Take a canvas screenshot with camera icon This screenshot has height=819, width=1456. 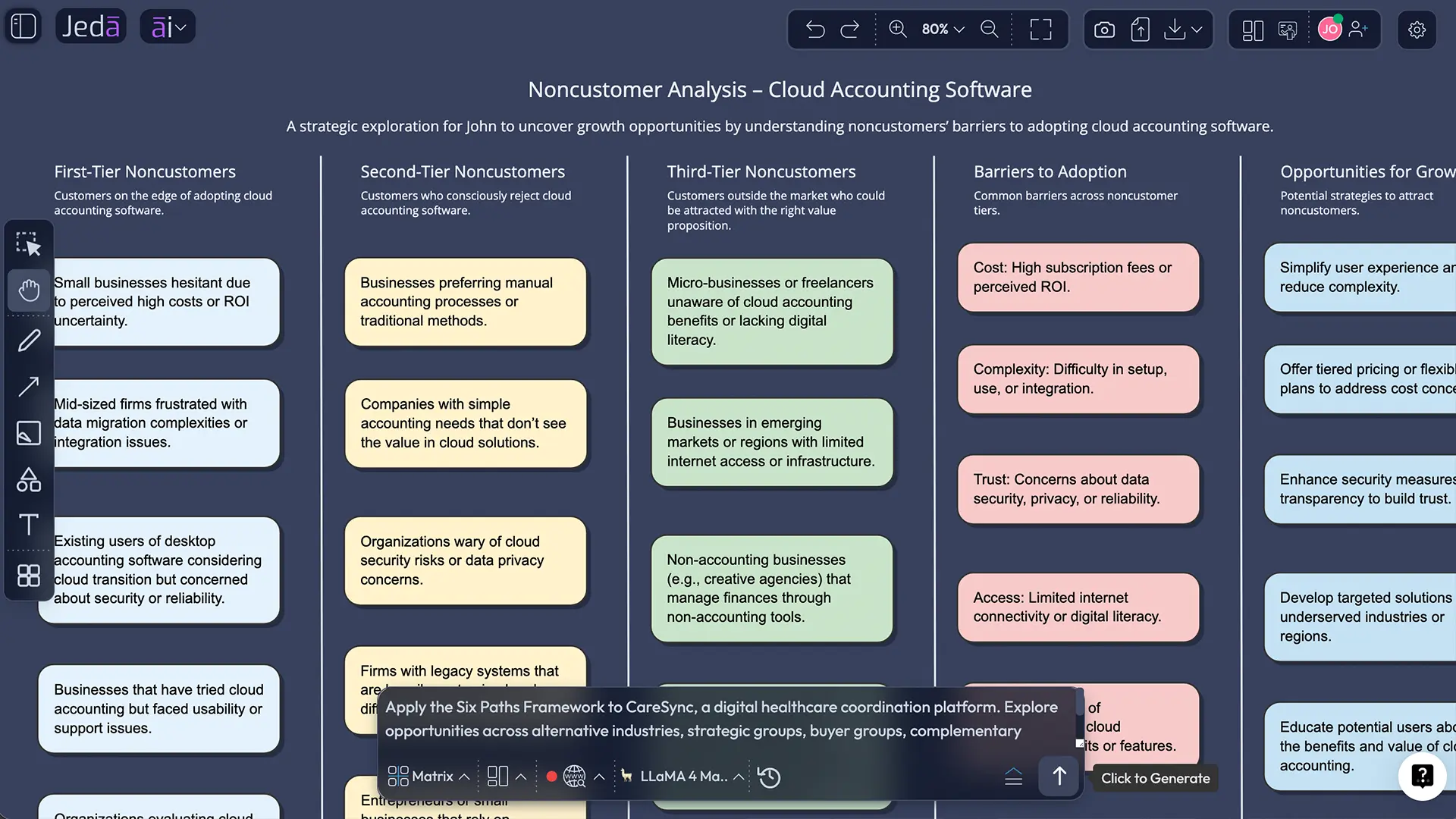pyautogui.click(x=1105, y=30)
